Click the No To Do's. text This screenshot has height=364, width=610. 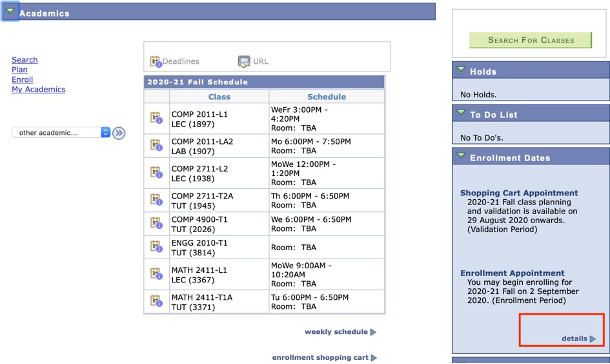tap(482, 138)
